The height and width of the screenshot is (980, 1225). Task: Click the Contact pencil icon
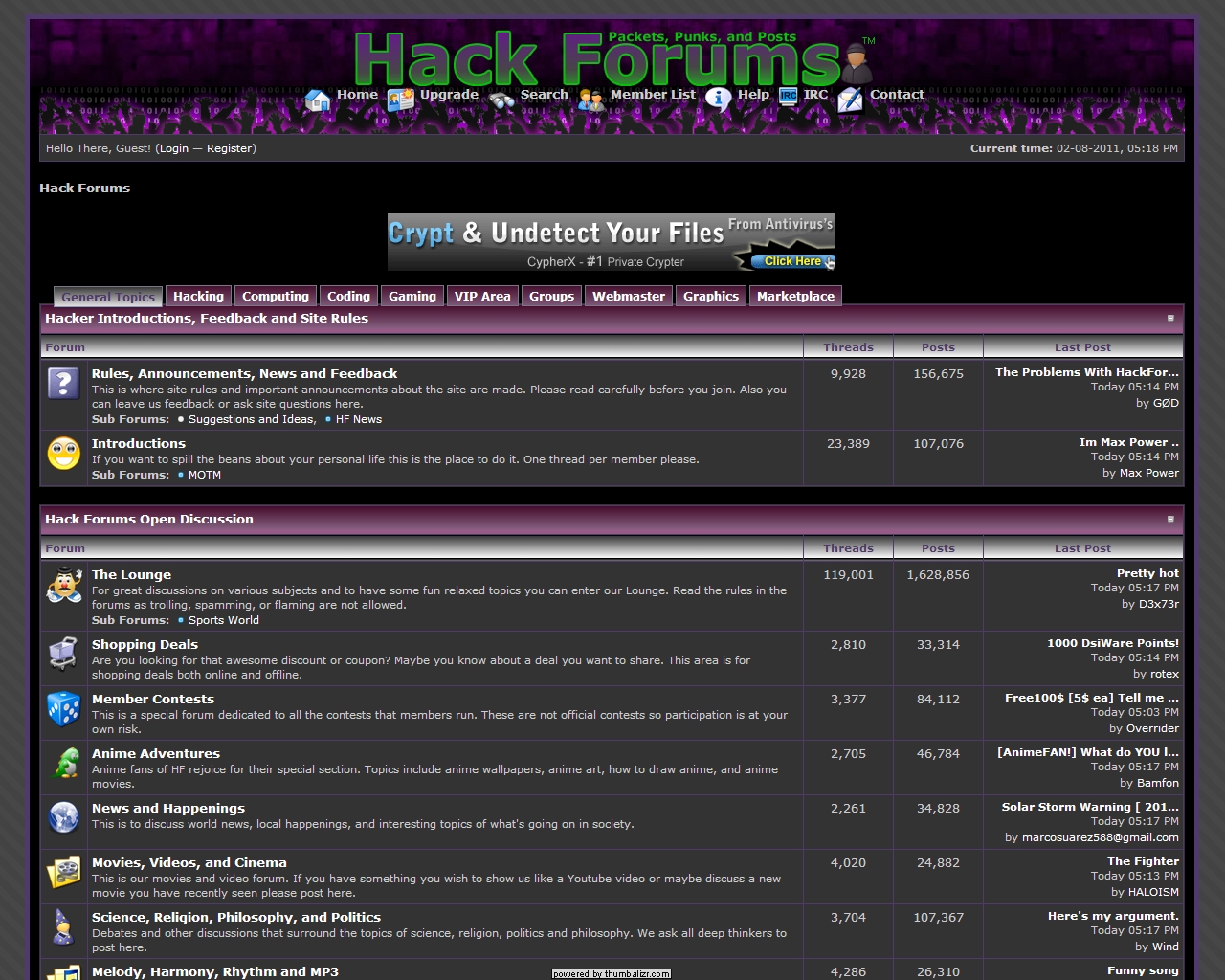click(x=851, y=100)
